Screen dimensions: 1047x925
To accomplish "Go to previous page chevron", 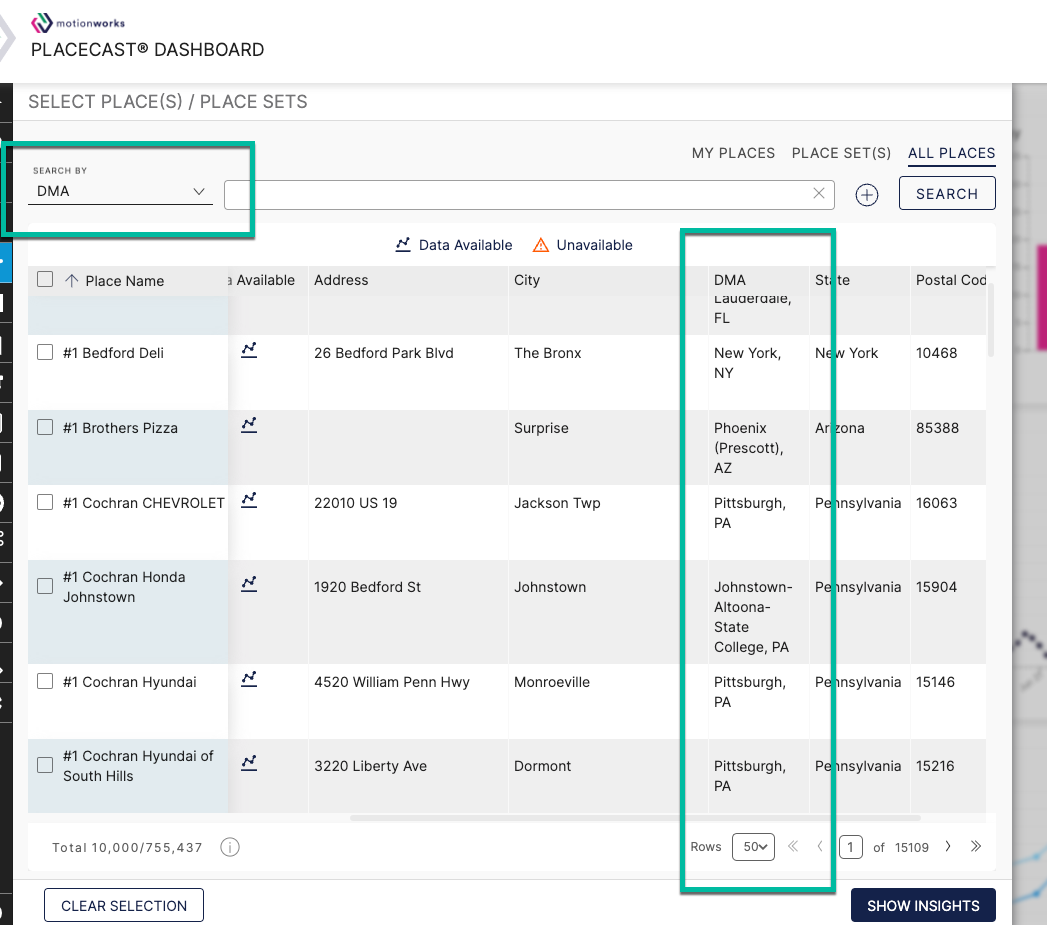I will [x=820, y=847].
